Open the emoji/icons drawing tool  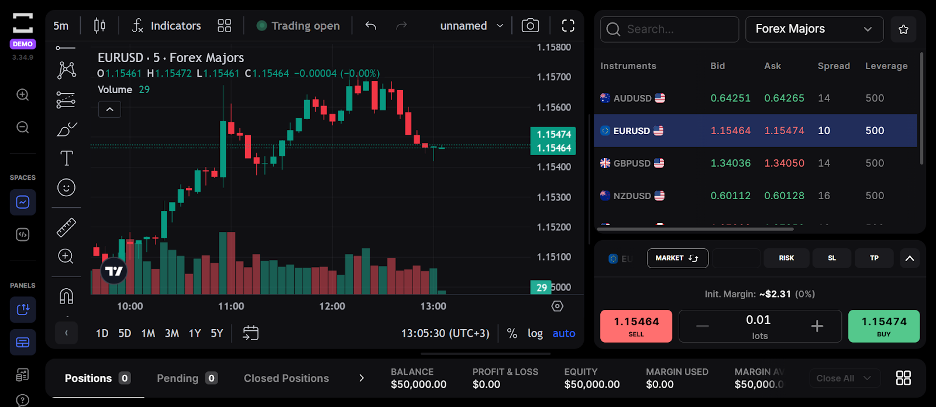pyautogui.click(x=66, y=188)
